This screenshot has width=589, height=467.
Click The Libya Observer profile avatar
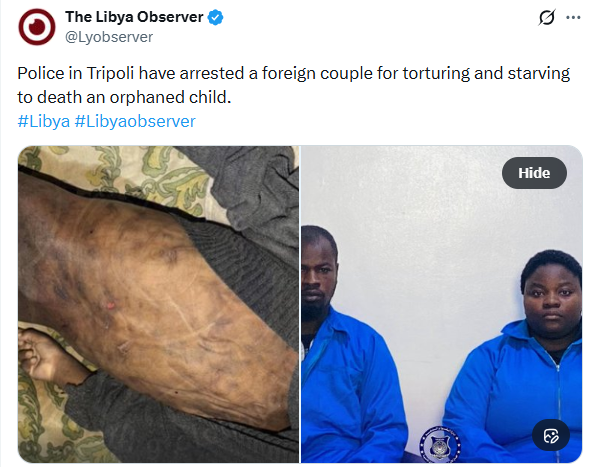[37, 27]
